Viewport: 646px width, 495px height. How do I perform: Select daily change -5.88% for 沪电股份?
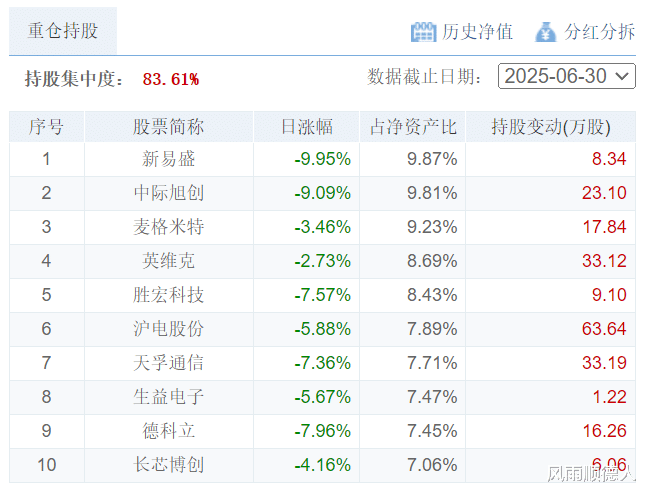[323, 329]
